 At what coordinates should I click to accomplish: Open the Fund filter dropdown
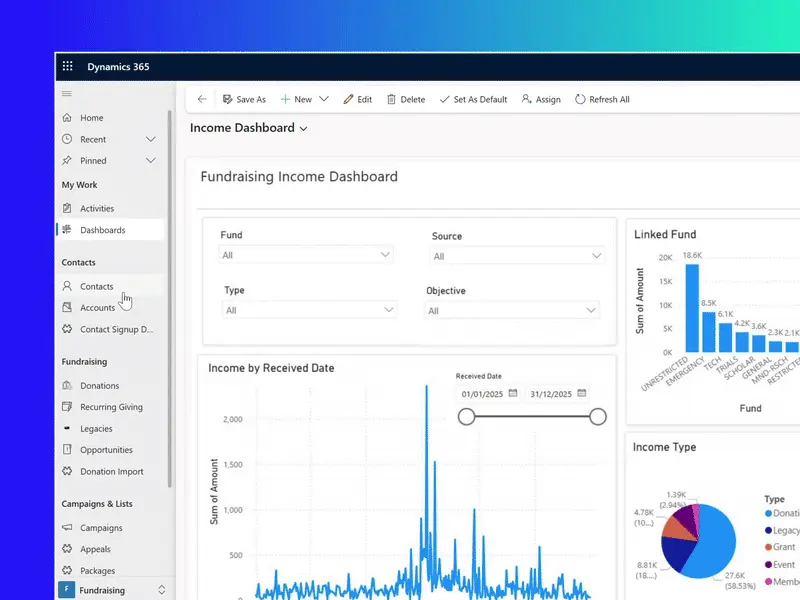[x=306, y=255]
